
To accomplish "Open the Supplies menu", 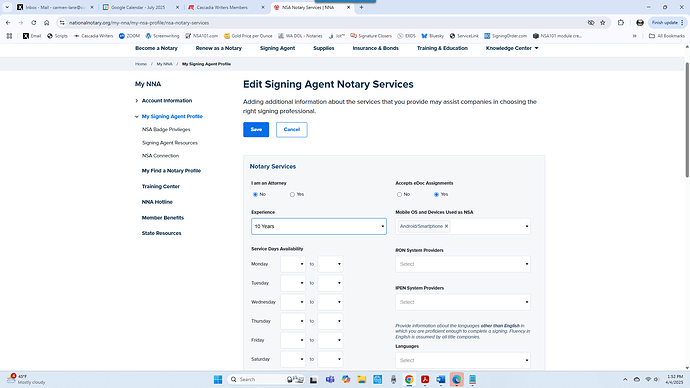I will click(x=323, y=48).
